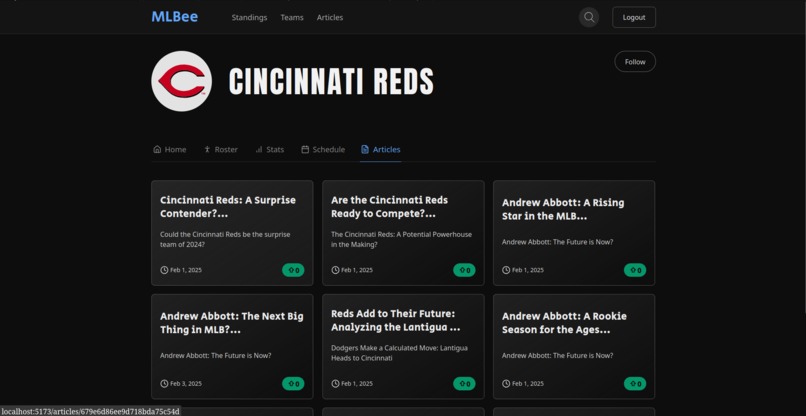Select the Articles team tab
Screen dimensions: 806x416
point(380,150)
